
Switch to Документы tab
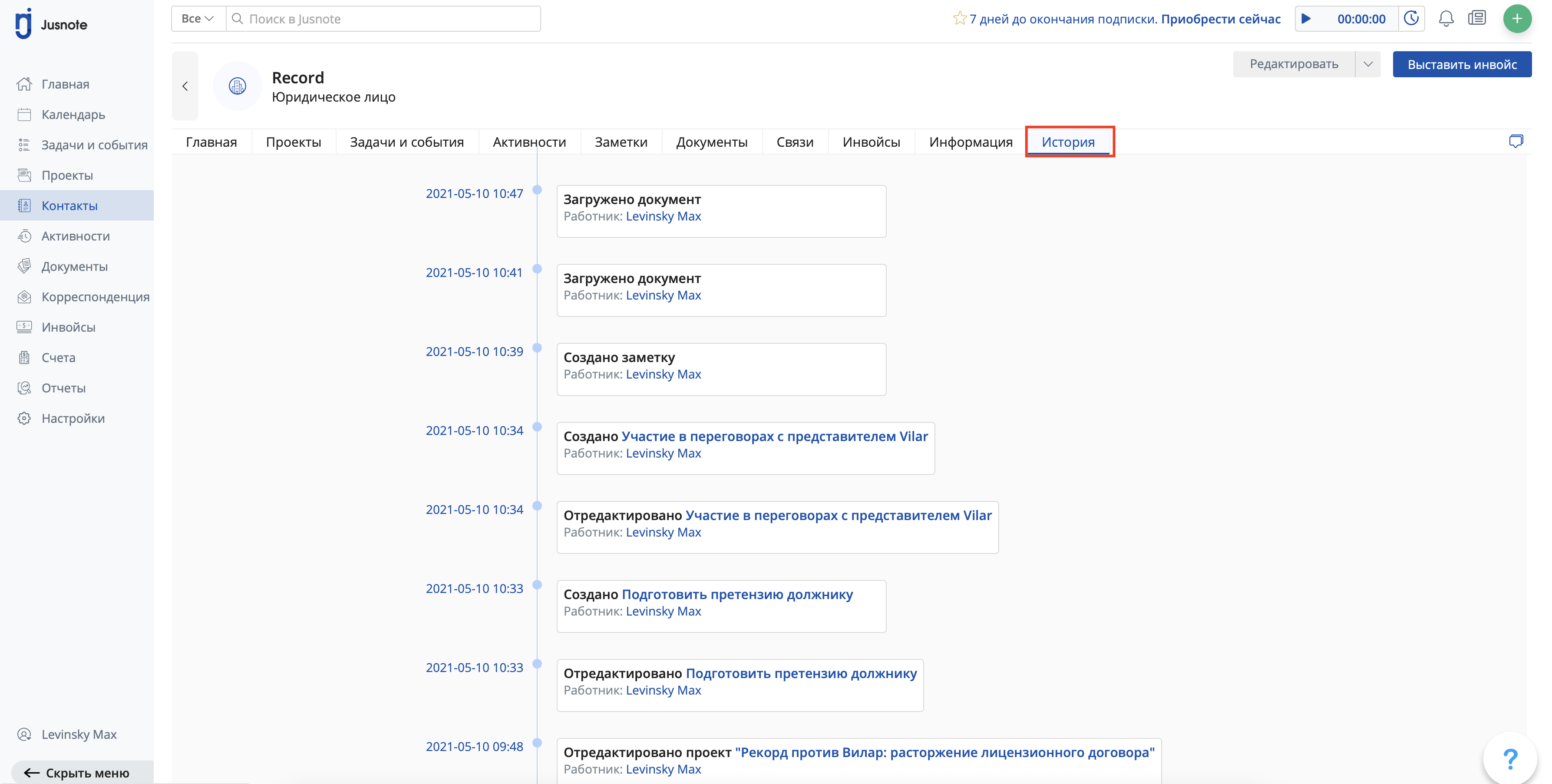click(x=712, y=142)
